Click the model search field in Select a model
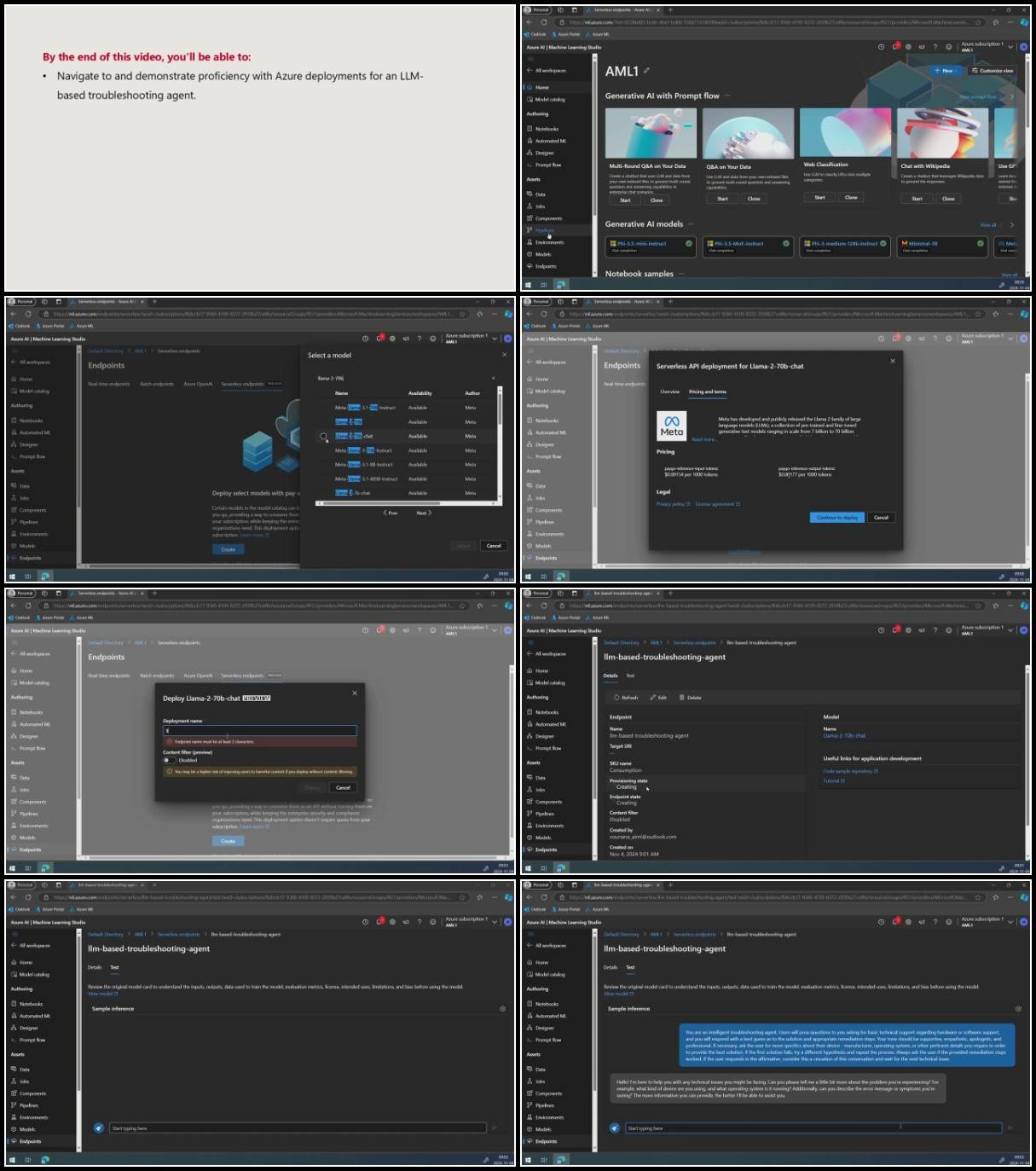Screen dimensions: 1036x1171 coord(402,378)
